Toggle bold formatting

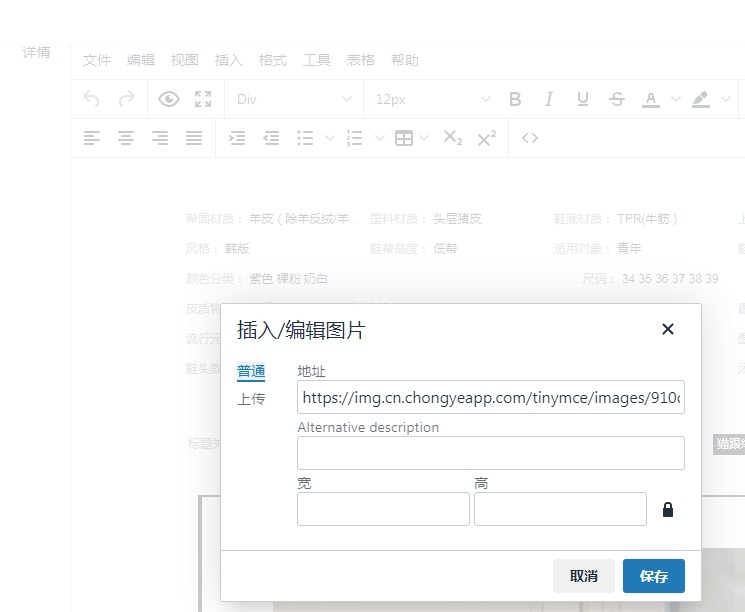point(515,99)
